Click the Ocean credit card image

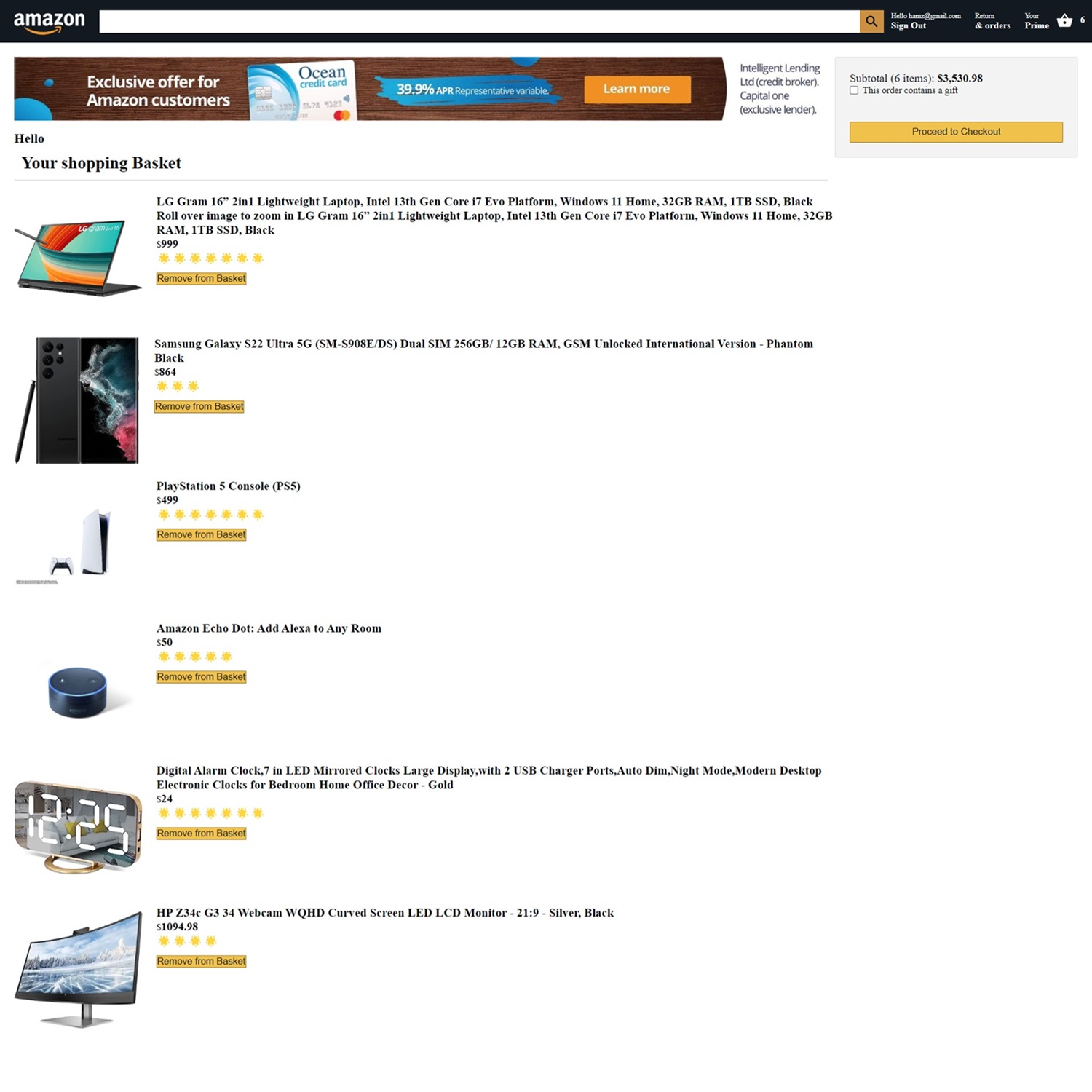302,90
